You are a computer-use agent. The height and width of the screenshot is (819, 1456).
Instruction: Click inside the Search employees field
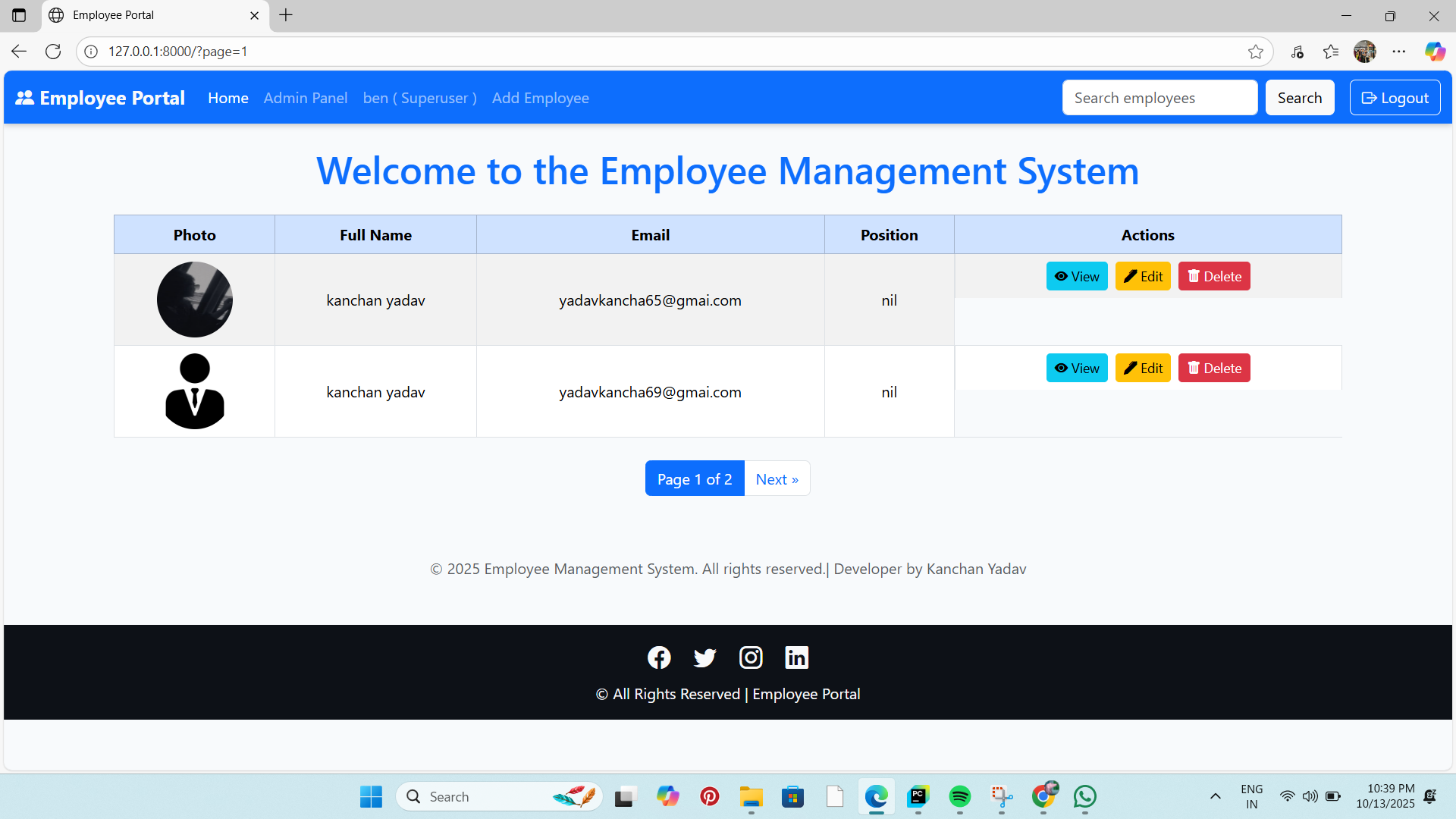pos(1159,97)
